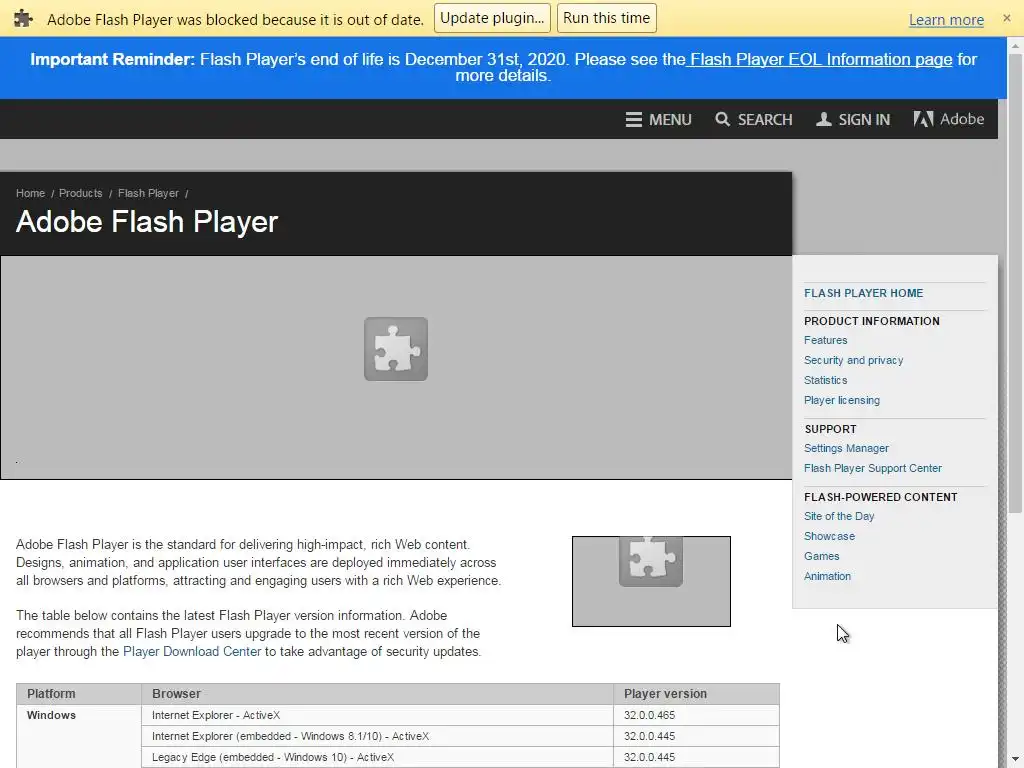Go to Products breadcrumb
Image resolution: width=1024 pixels, height=768 pixels.
pyautogui.click(x=80, y=193)
